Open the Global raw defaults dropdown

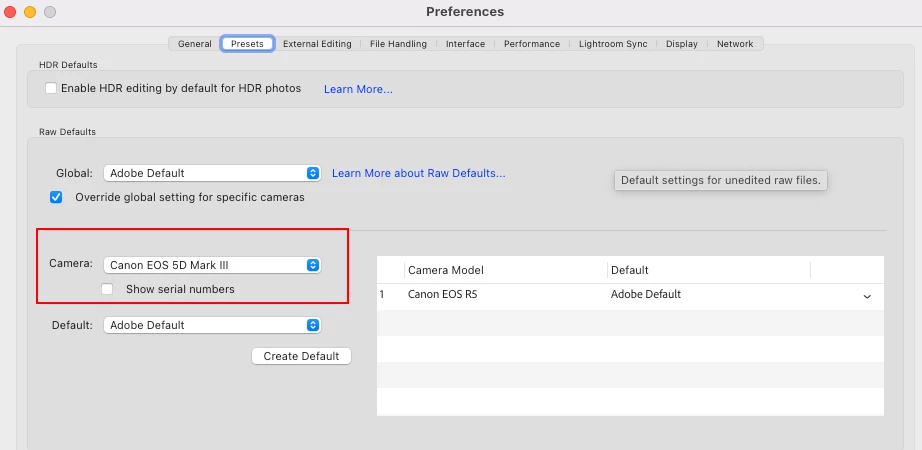[212, 173]
